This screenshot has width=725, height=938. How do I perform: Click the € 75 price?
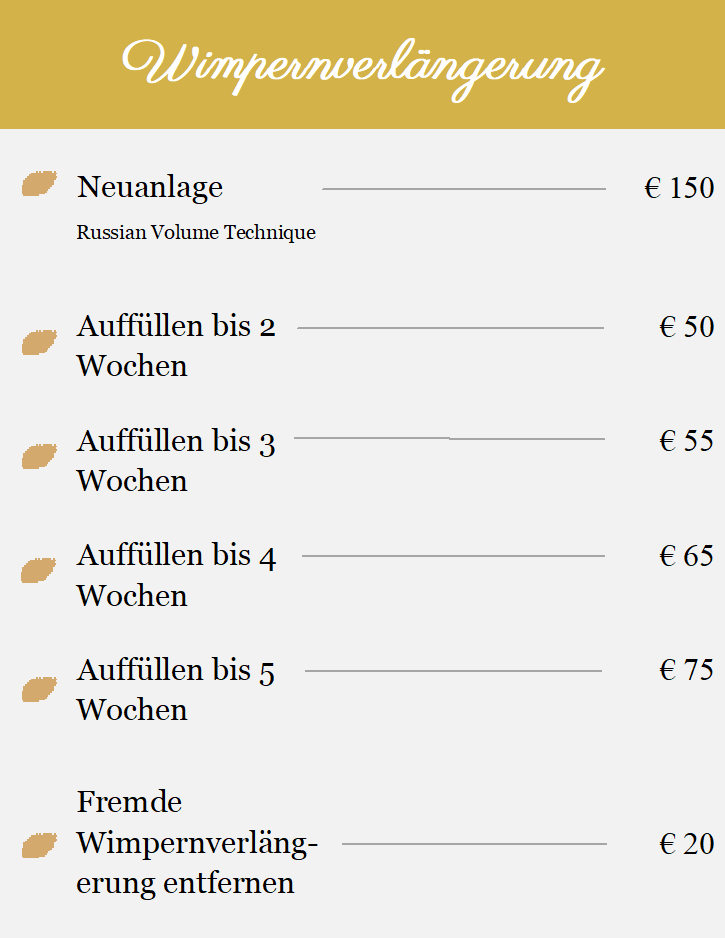tap(687, 670)
